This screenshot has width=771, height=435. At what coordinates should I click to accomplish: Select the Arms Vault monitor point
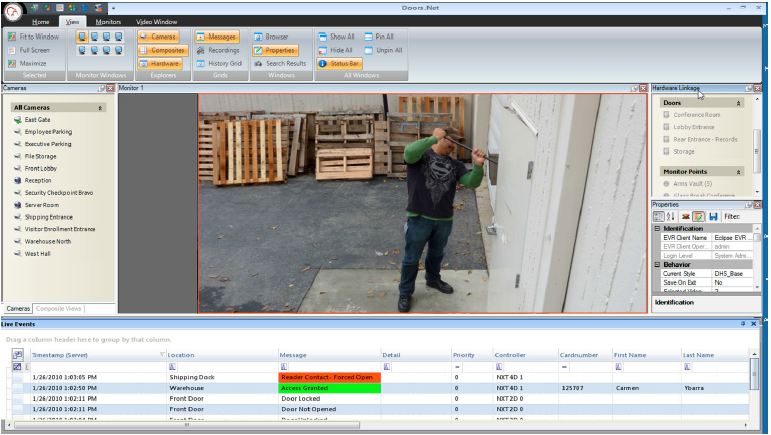[688, 183]
